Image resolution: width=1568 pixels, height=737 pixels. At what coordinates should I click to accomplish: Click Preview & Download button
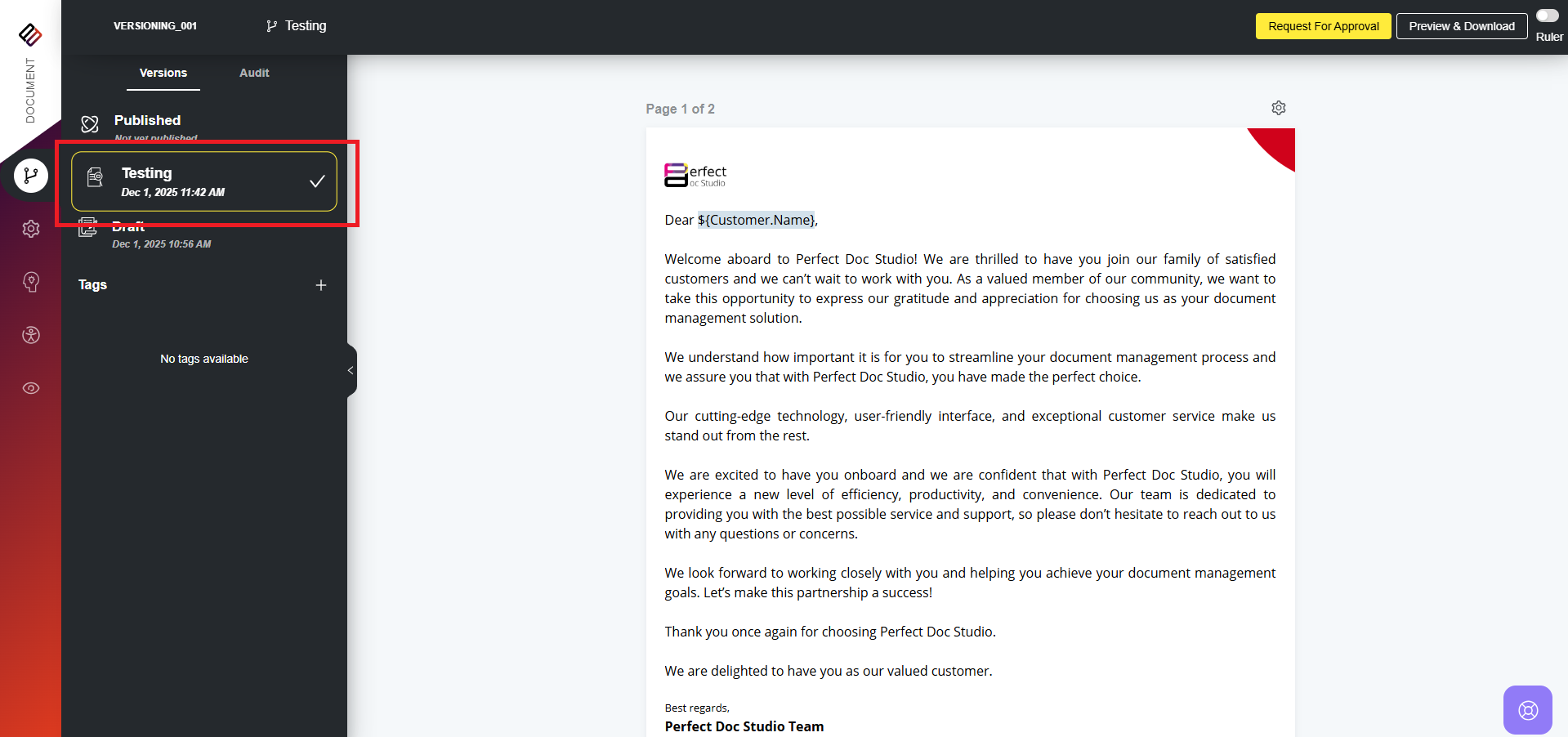[1461, 26]
